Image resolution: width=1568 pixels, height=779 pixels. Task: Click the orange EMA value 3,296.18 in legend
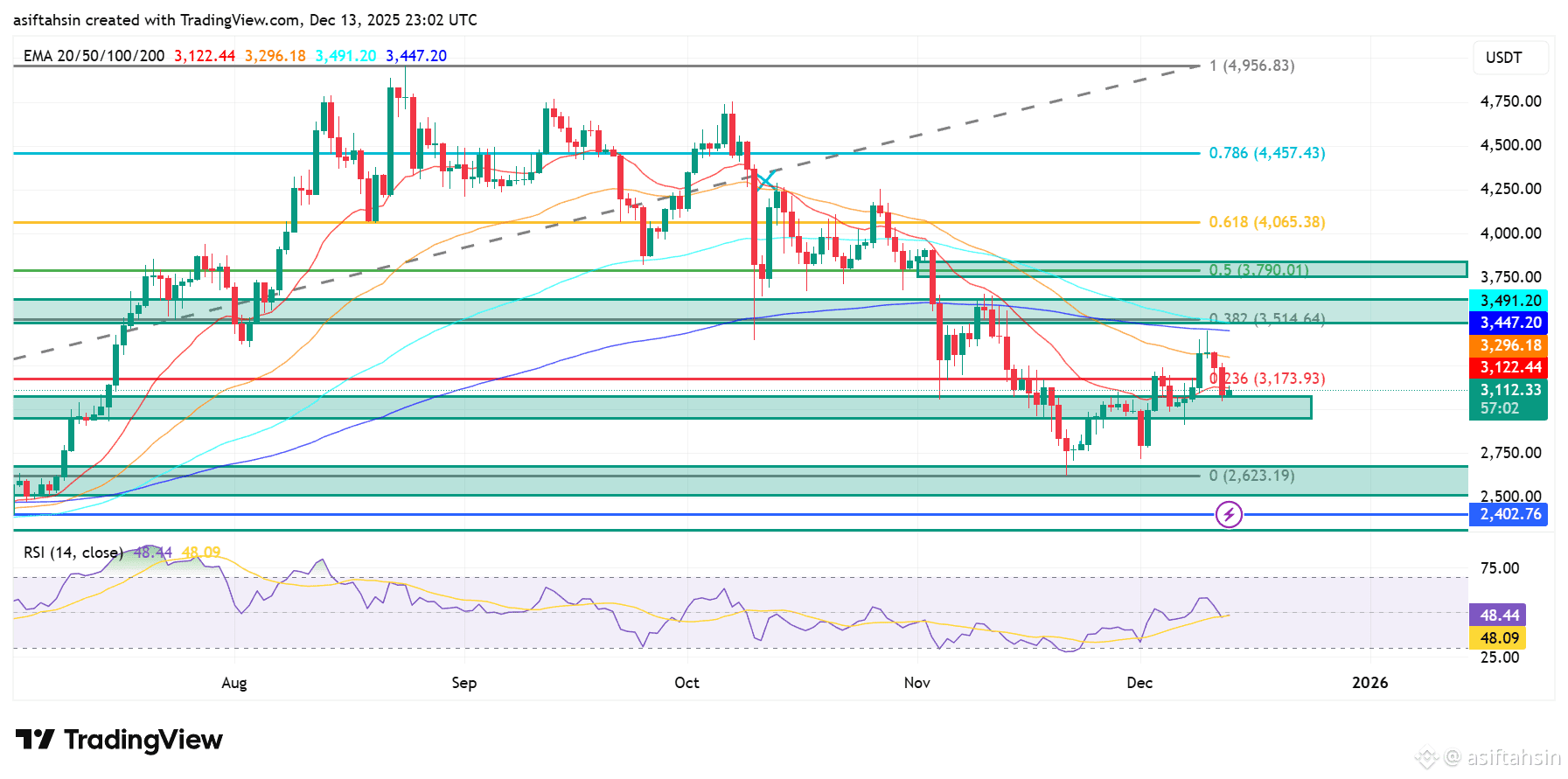pyautogui.click(x=275, y=56)
